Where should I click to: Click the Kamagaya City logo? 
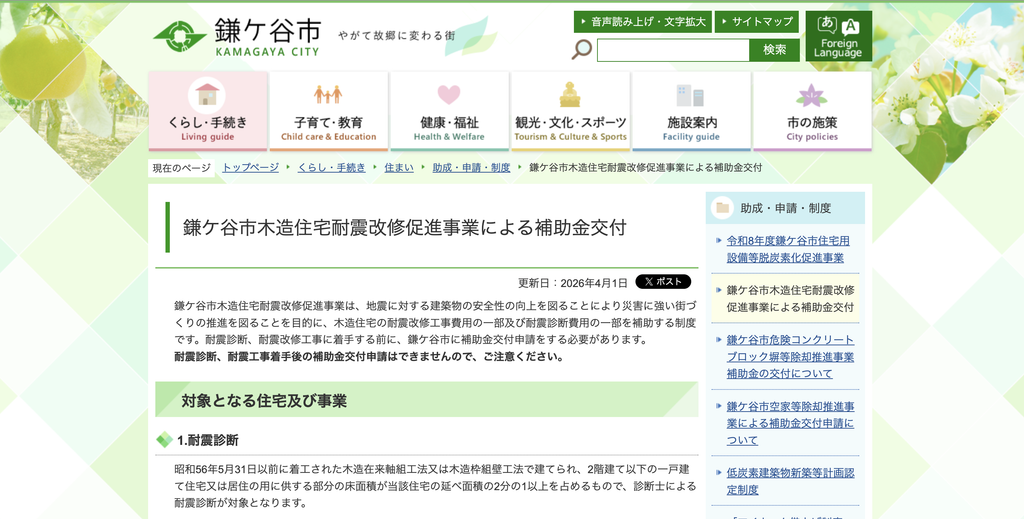(x=236, y=37)
